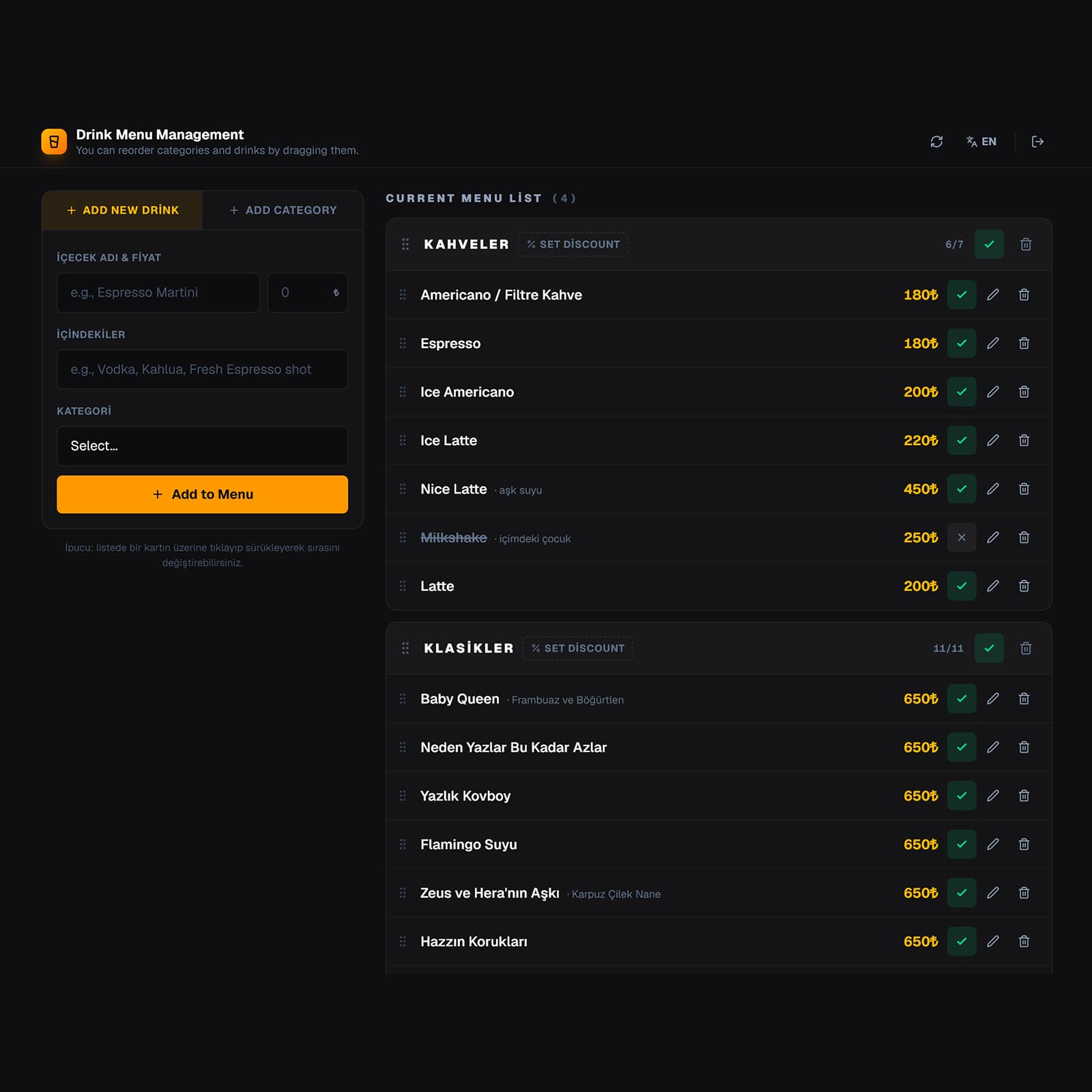This screenshot has width=1092, height=1092.
Task: Delete Neden Yazlar Bu Kadar Azlar
Action: [x=1024, y=747]
